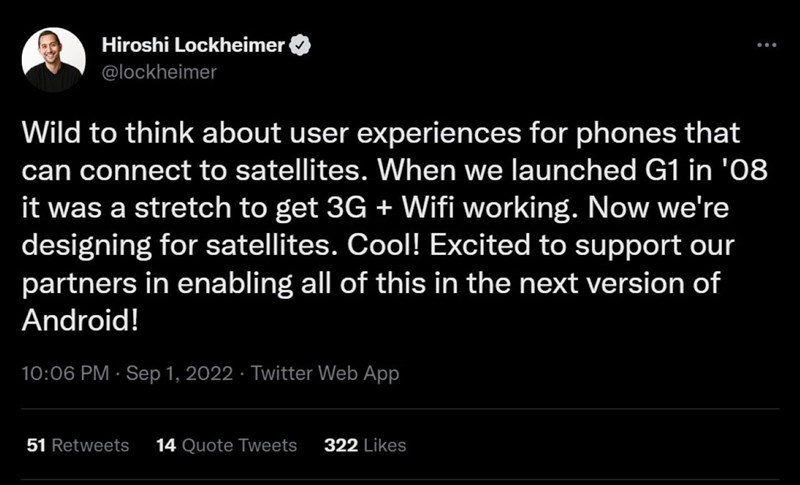The height and width of the screenshot is (485, 800).
Task: Open the three-dot more options menu
Action: pos(766,46)
